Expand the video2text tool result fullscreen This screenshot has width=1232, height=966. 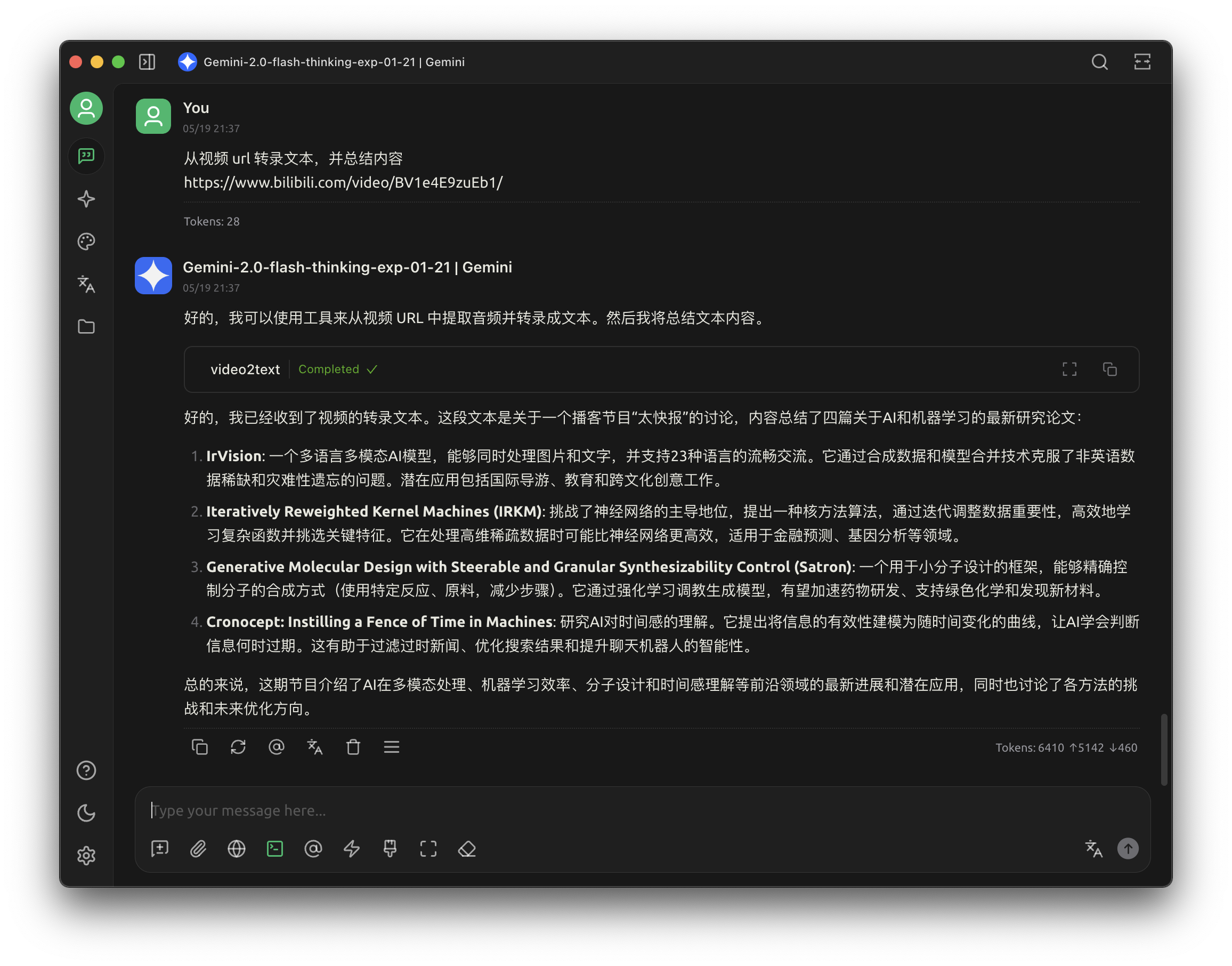tap(1069, 369)
